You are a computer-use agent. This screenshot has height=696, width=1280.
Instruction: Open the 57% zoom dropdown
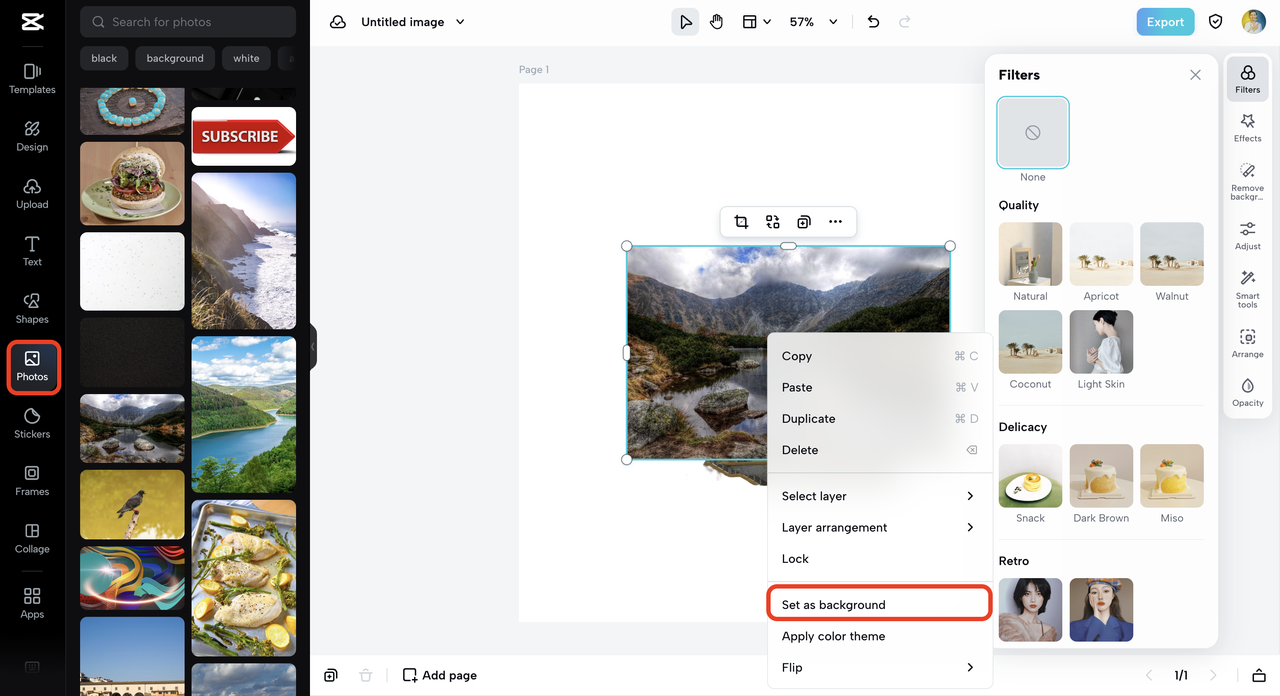pyautogui.click(x=813, y=22)
